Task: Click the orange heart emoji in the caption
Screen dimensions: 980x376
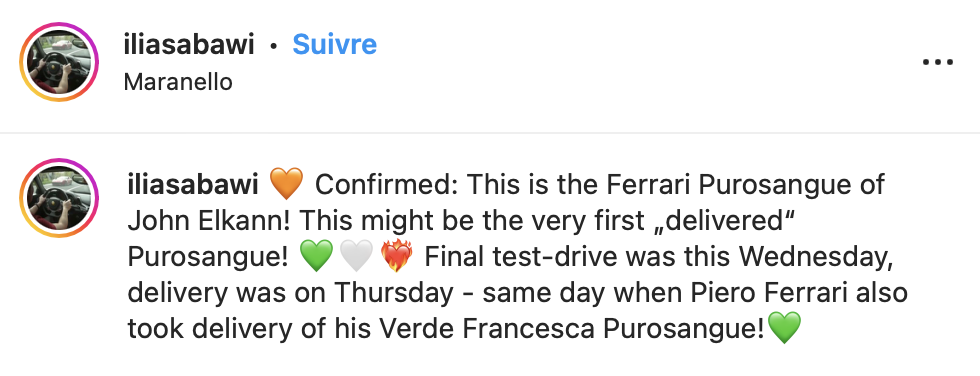Action: tap(286, 184)
